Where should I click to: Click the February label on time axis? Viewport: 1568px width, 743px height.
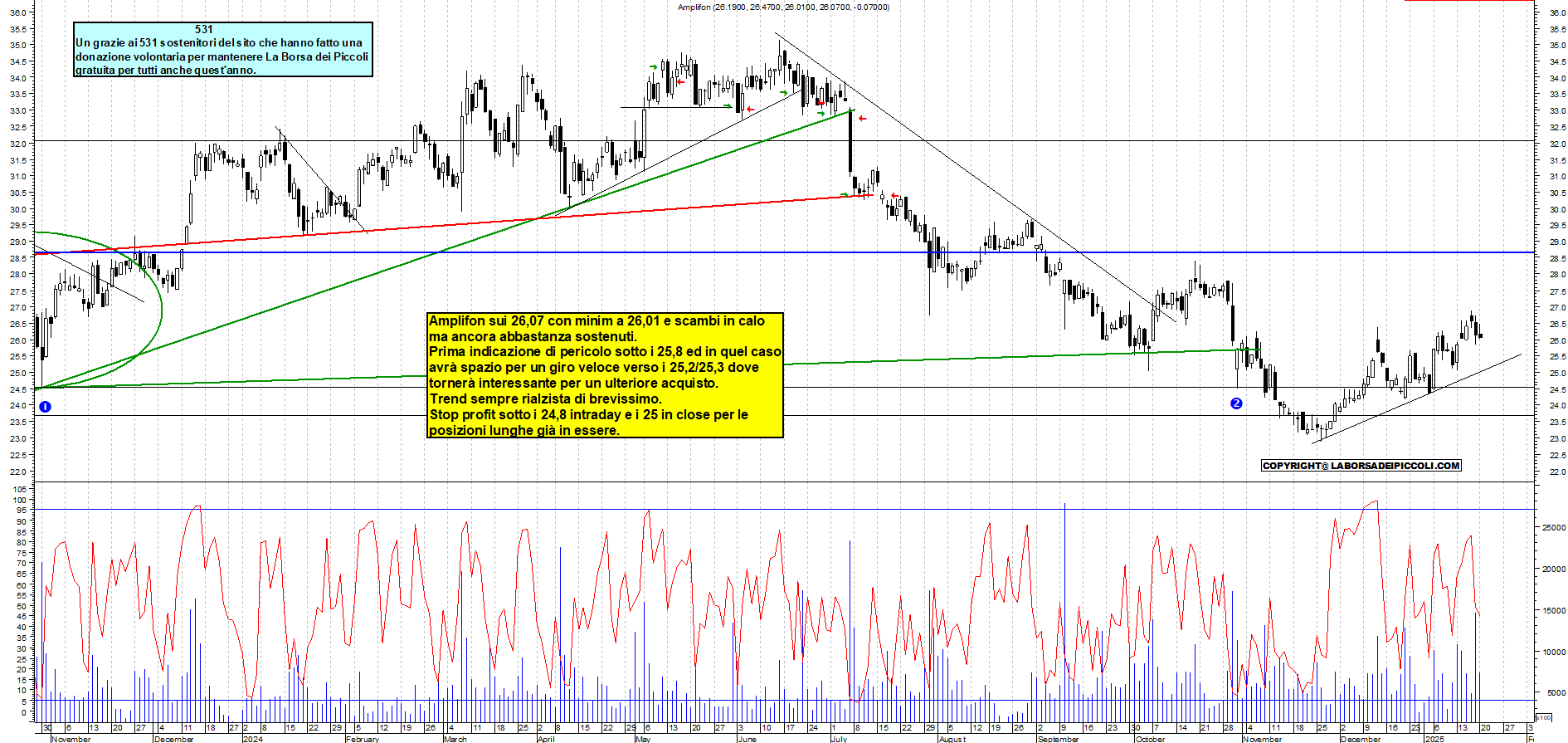point(363,739)
